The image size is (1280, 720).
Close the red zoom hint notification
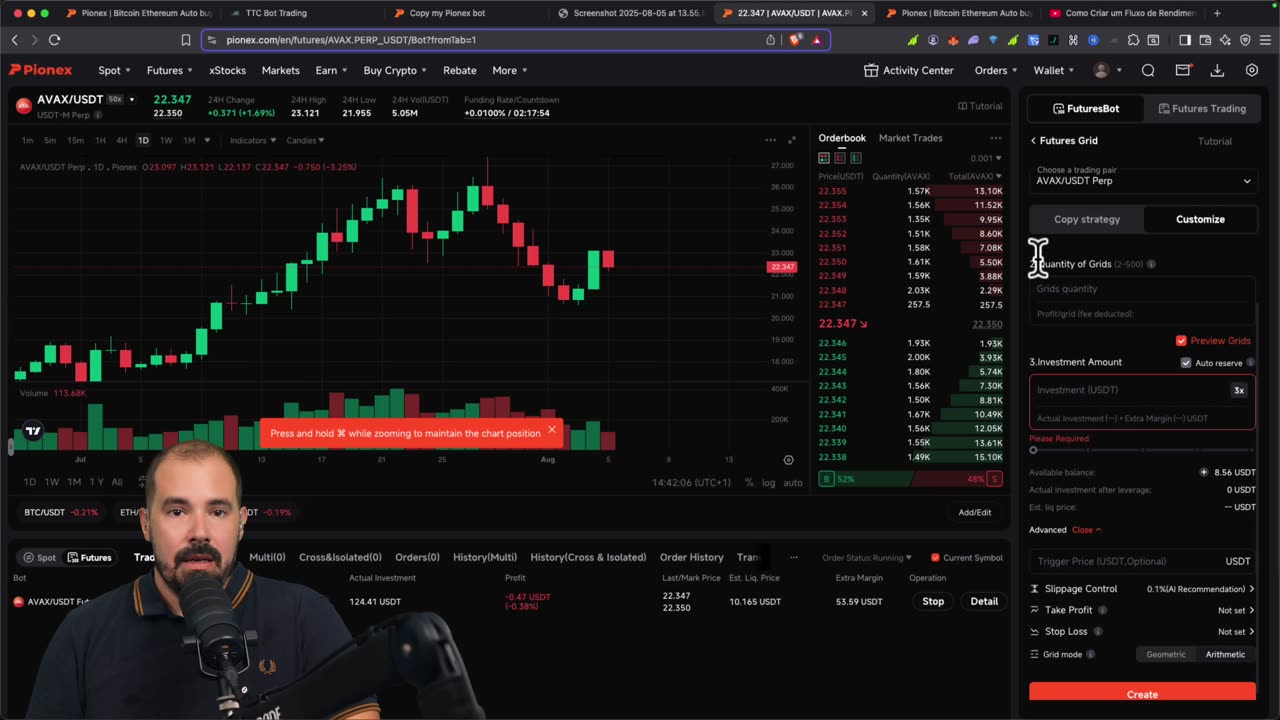[x=551, y=430]
